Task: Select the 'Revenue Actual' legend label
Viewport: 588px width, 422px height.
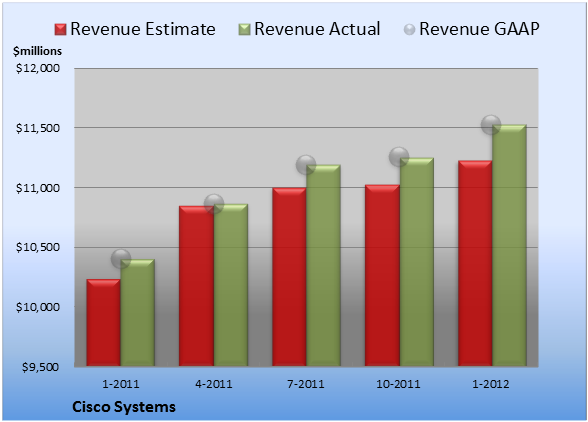Action: click(317, 29)
